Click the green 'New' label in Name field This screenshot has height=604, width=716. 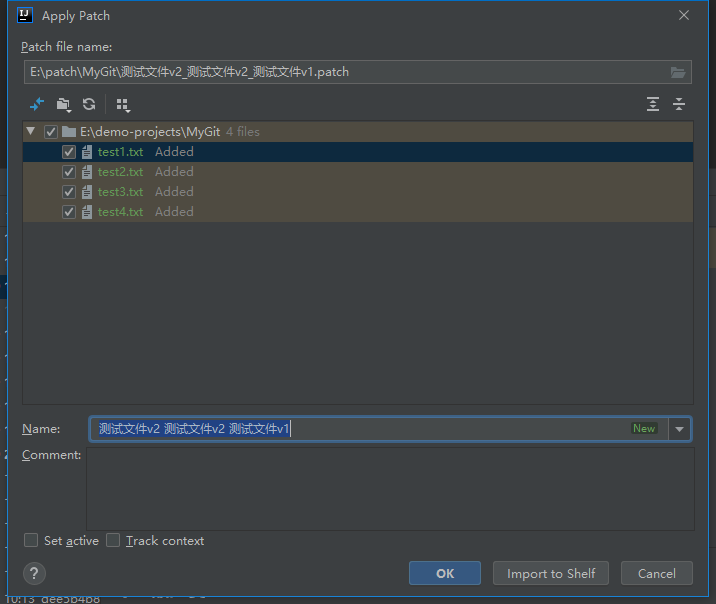(x=644, y=428)
